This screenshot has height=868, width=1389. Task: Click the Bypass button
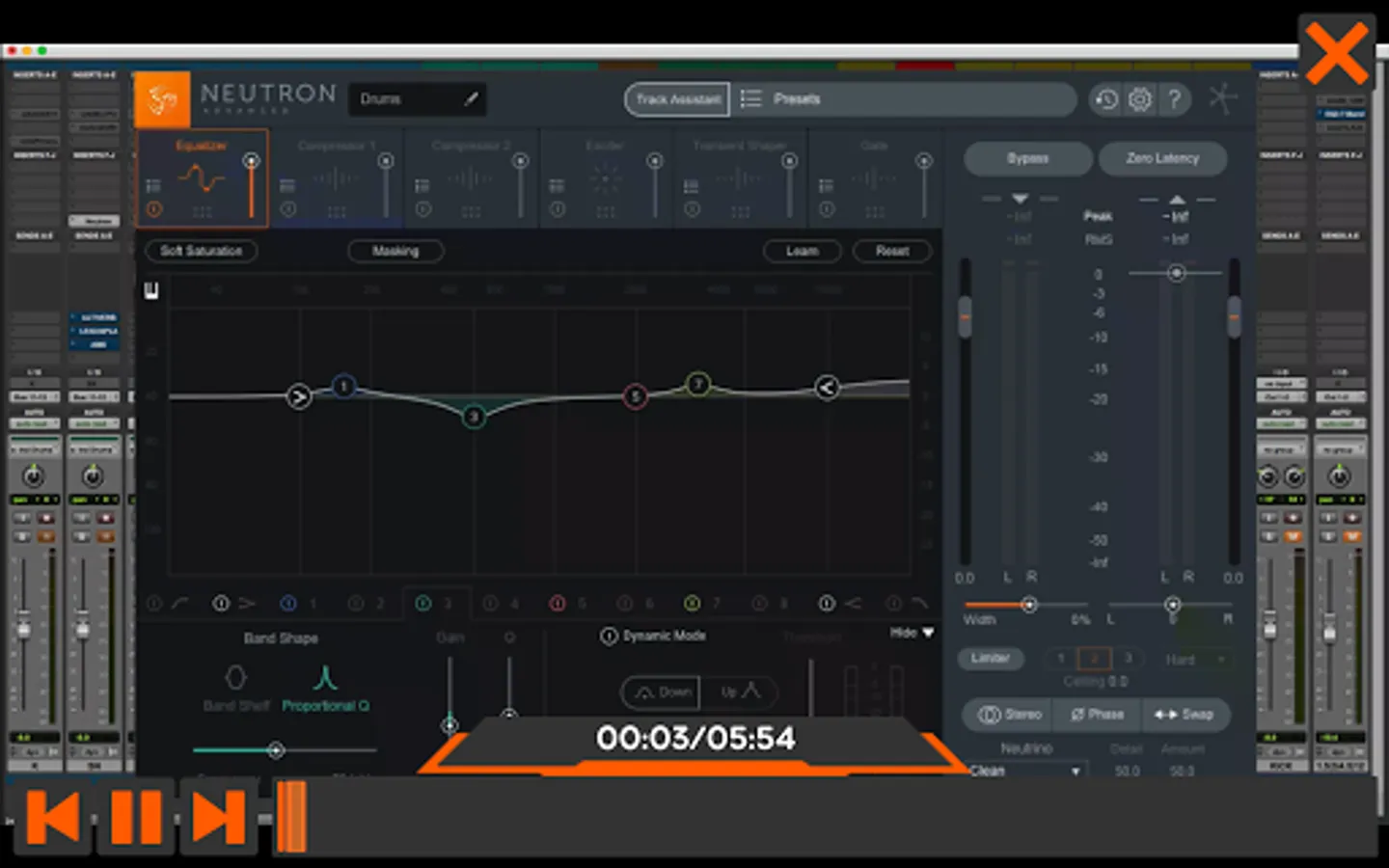click(x=1027, y=158)
